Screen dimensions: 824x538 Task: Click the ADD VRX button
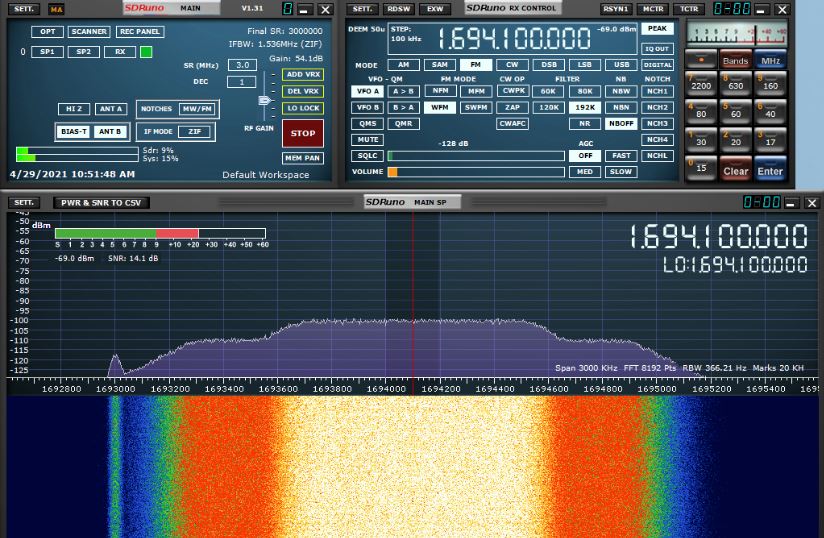point(303,75)
